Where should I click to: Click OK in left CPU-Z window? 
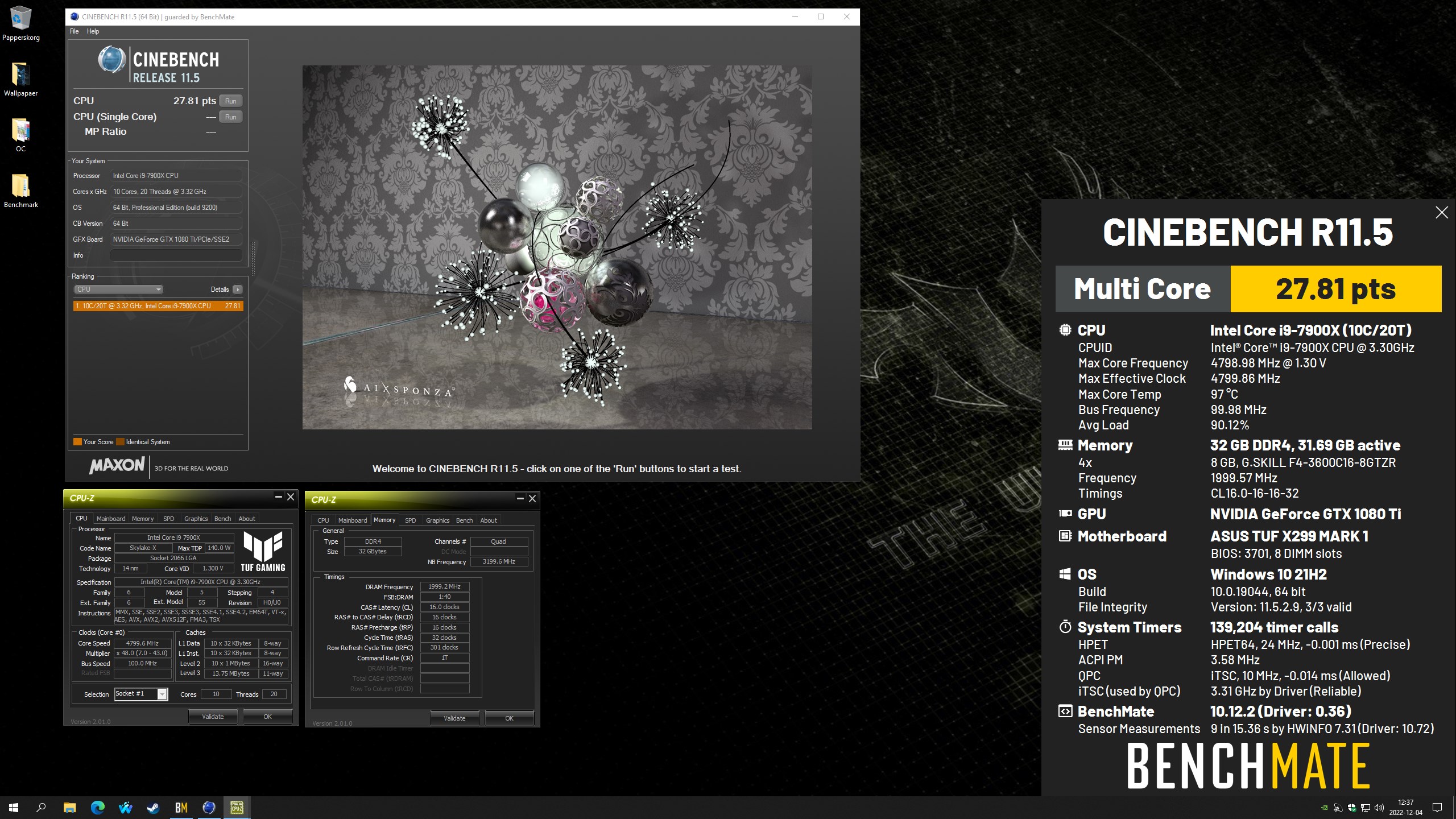(x=267, y=717)
